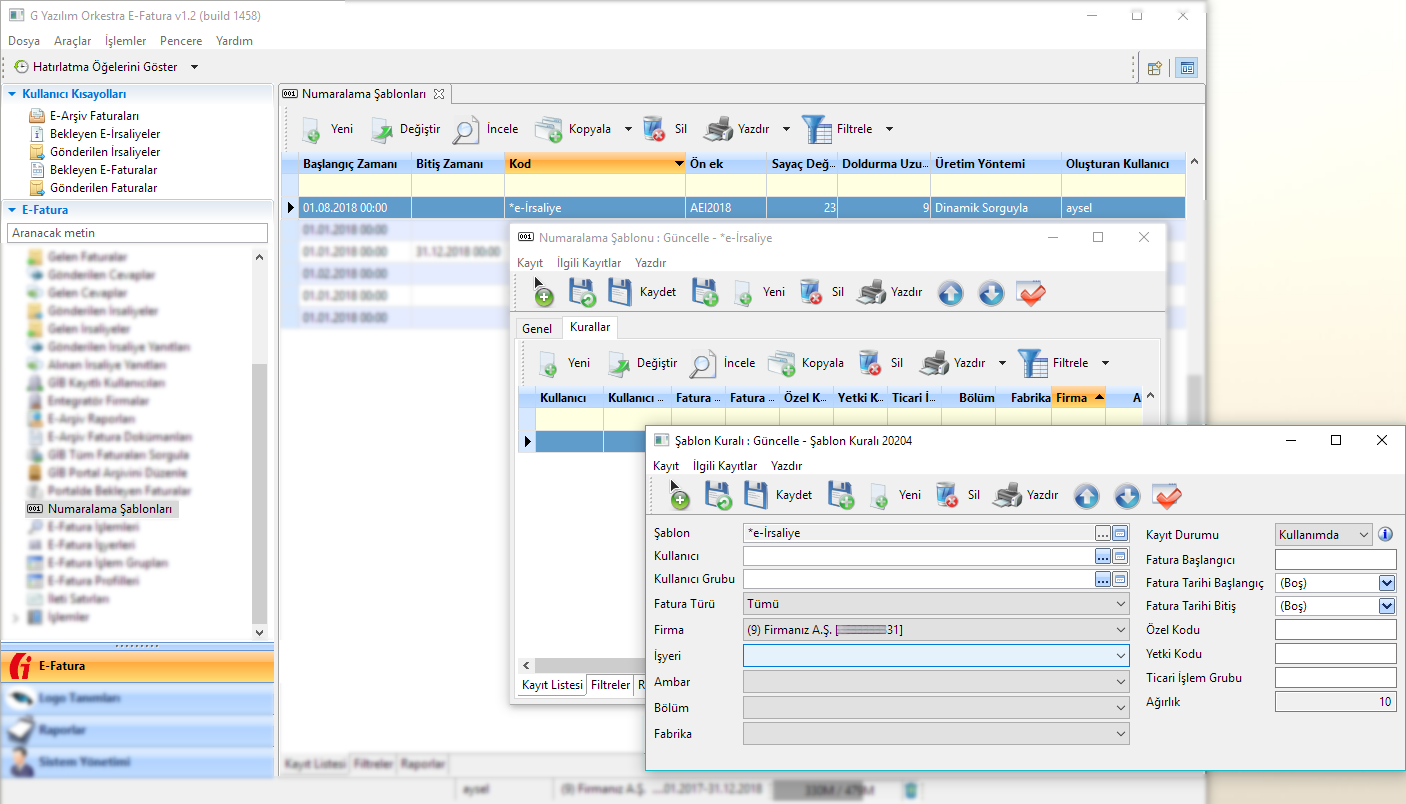Image resolution: width=1406 pixels, height=804 pixels.
Task: Click Filtrele funnel icon in Numaralama Şablonları toolbar
Action: coord(816,130)
